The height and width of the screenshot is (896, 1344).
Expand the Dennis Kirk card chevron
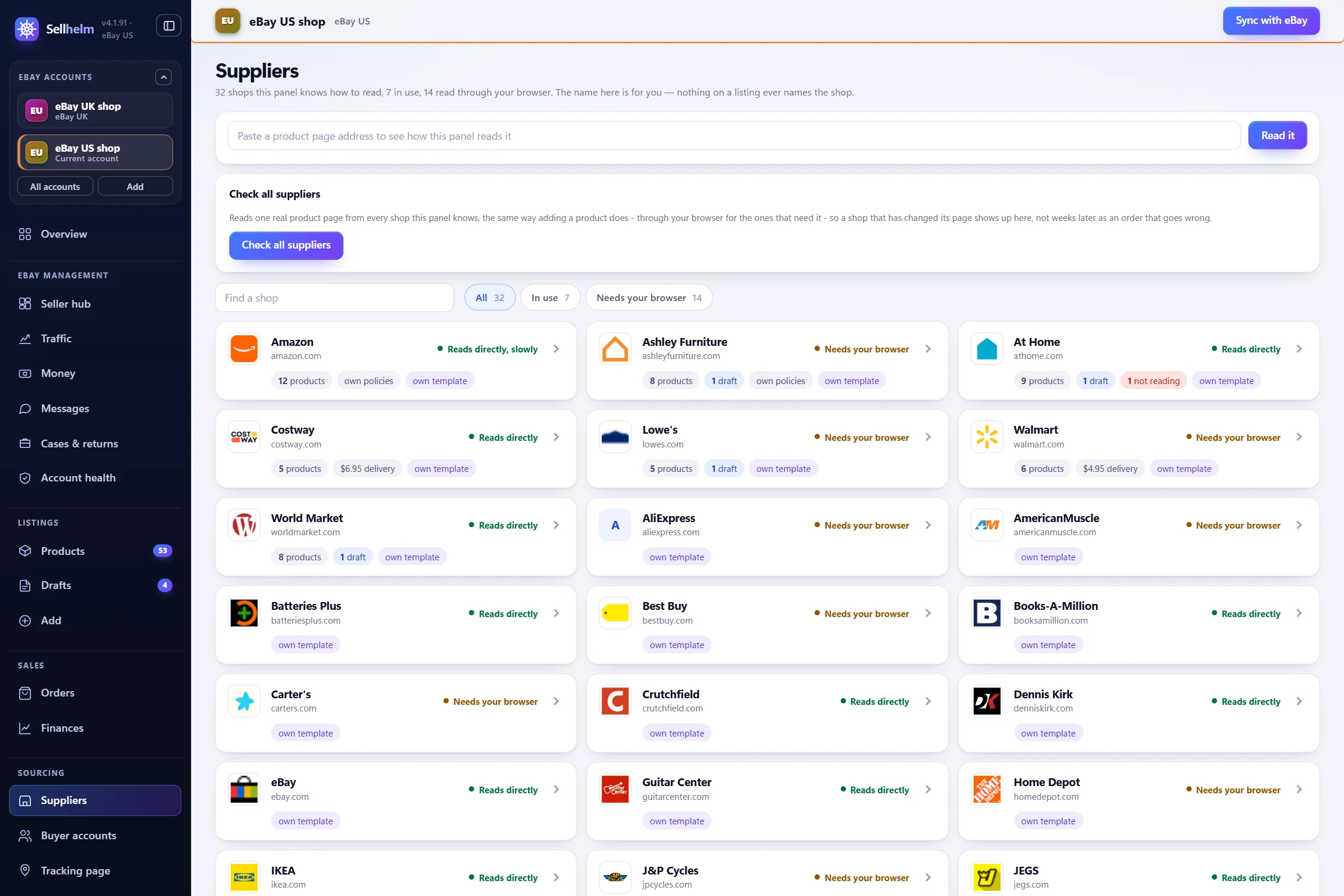[x=1299, y=701]
